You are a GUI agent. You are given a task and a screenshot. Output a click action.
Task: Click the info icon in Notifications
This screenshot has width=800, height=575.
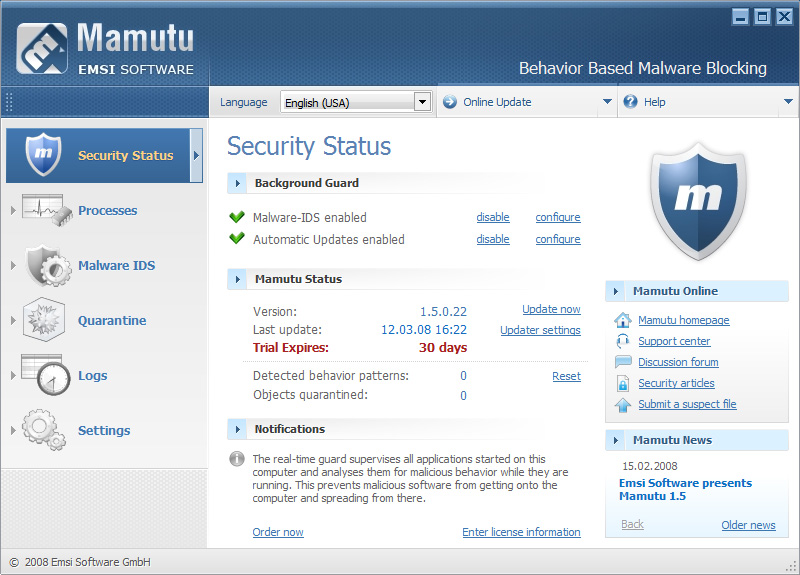tap(237, 459)
